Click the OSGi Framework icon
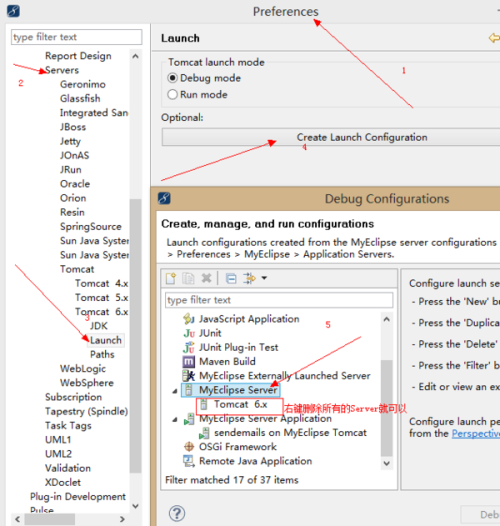The image size is (500, 526). pos(189,447)
